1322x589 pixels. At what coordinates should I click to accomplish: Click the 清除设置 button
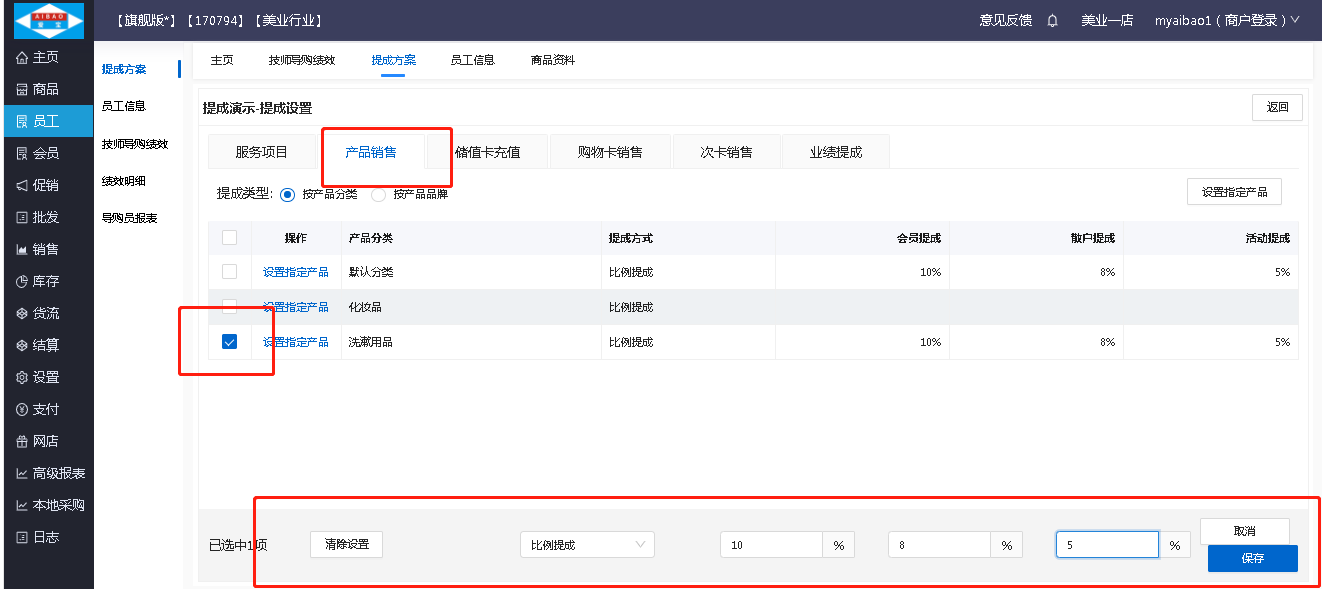347,544
